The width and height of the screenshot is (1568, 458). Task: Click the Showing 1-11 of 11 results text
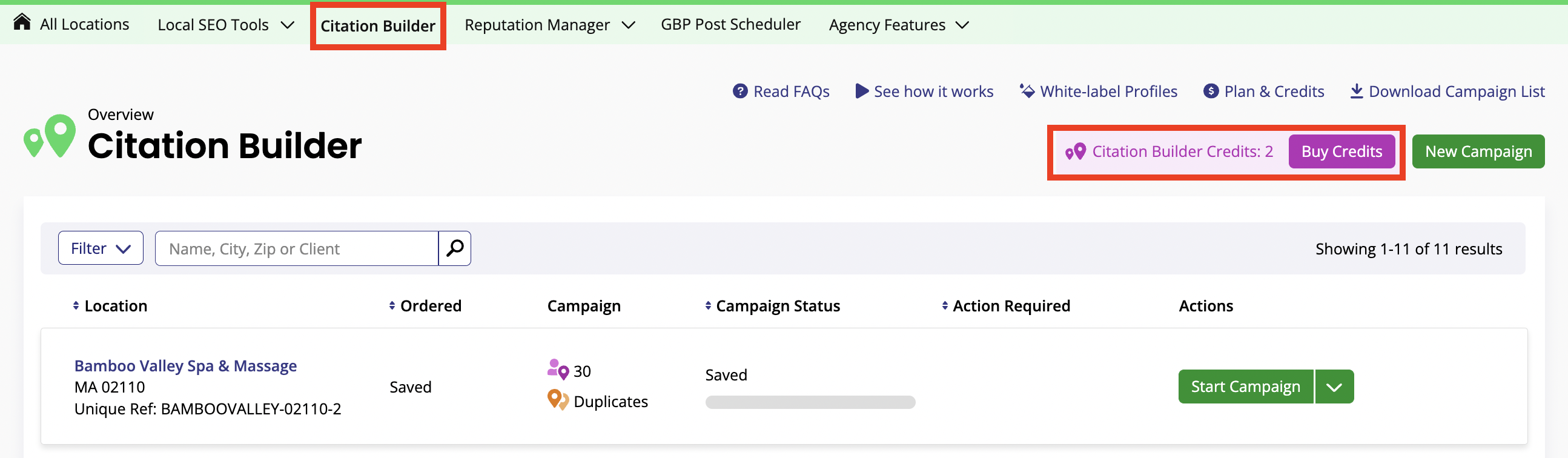1409,249
